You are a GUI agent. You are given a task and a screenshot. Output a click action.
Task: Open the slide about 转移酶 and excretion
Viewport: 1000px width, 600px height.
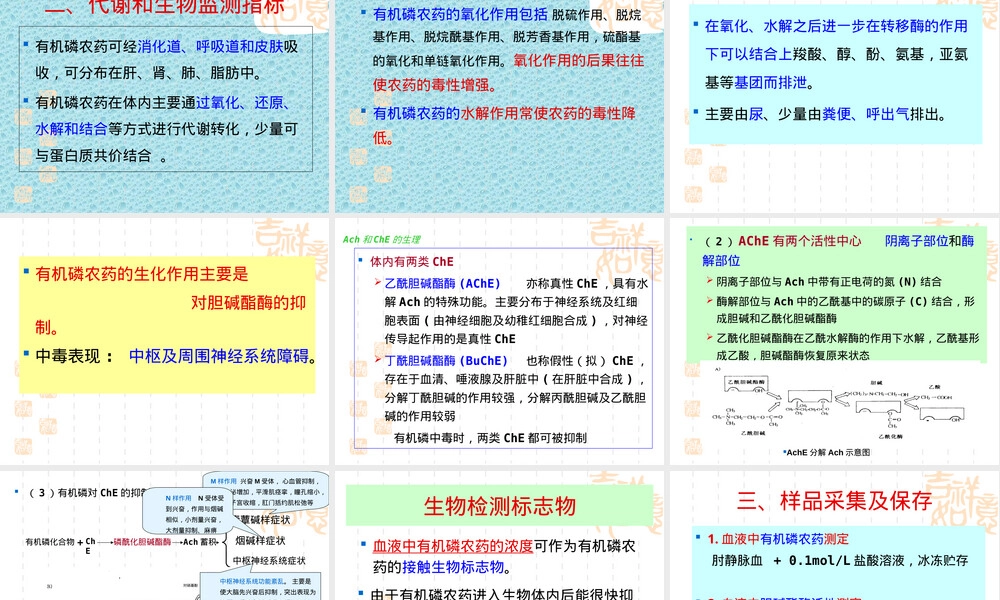click(x=835, y=106)
